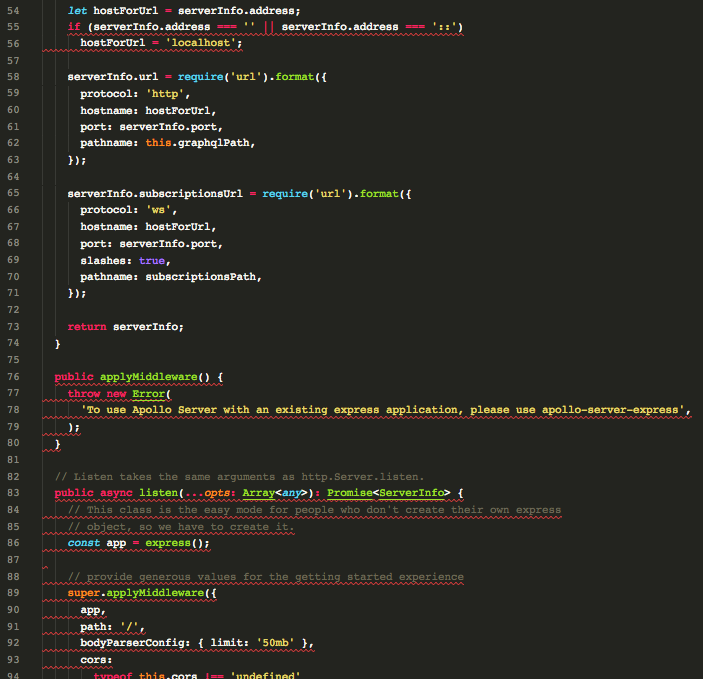
Task: Click the 'localhost' string literal
Action: pos(200,43)
